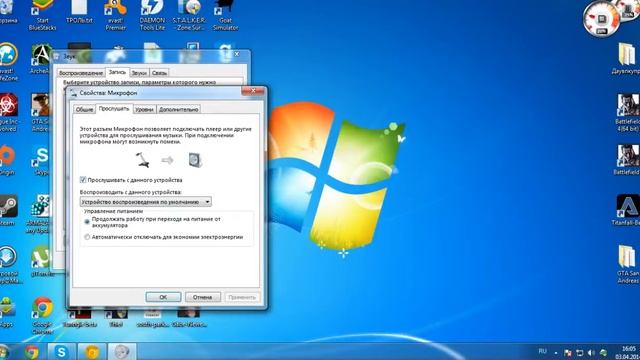Image resolution: width=640 pixels, height=360 pixels.
Task: Open the volume speaker tray icon
Action: pyautogui.click(x=591, y=353)
